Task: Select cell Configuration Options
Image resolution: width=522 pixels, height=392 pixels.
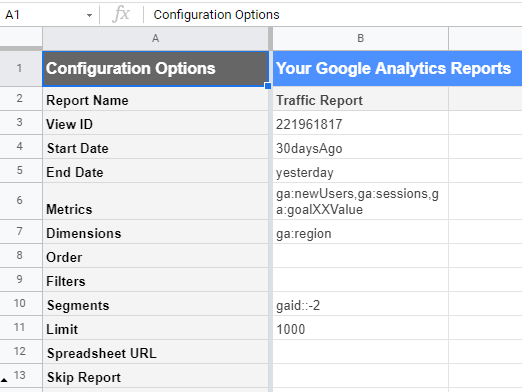Action: point(155,69)
